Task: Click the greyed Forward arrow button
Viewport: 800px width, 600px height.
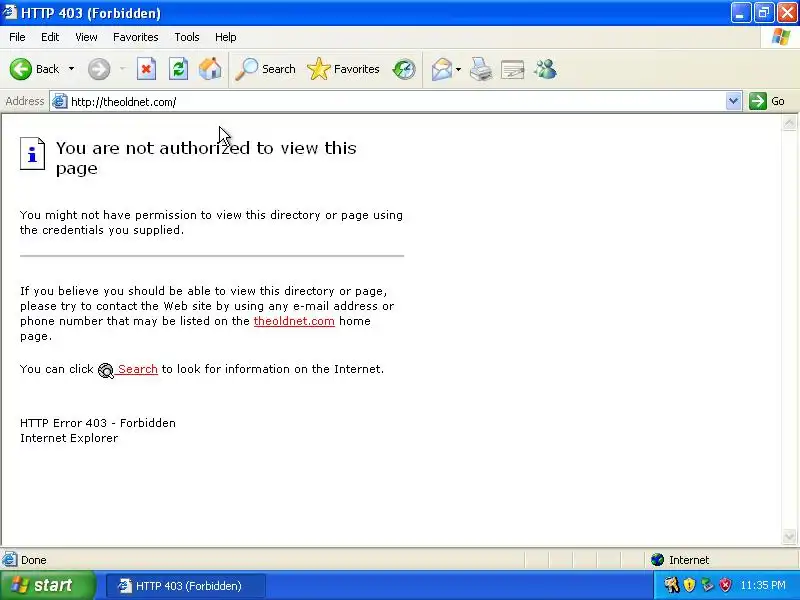Action: point(99,69)
